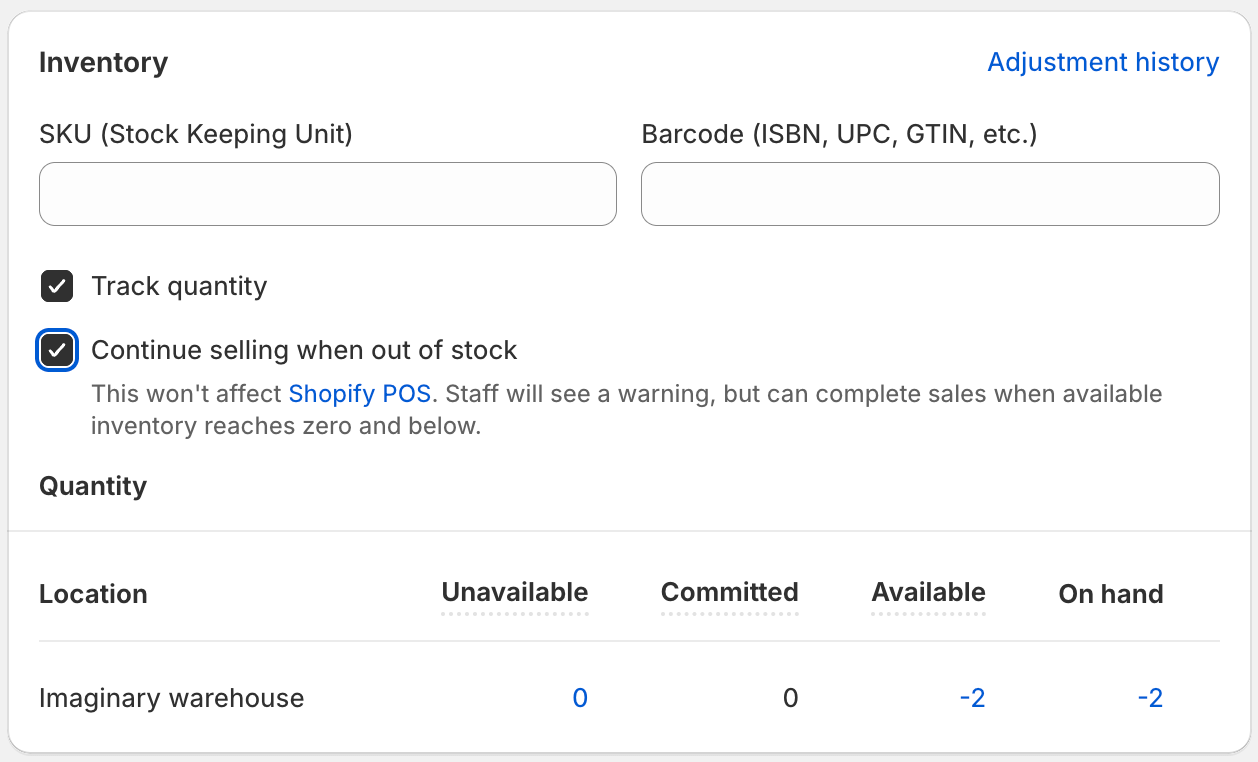The height and width of the screenshot is (762, 1258).
Task: Click the Location column header
Action: (x=93, y=594)
